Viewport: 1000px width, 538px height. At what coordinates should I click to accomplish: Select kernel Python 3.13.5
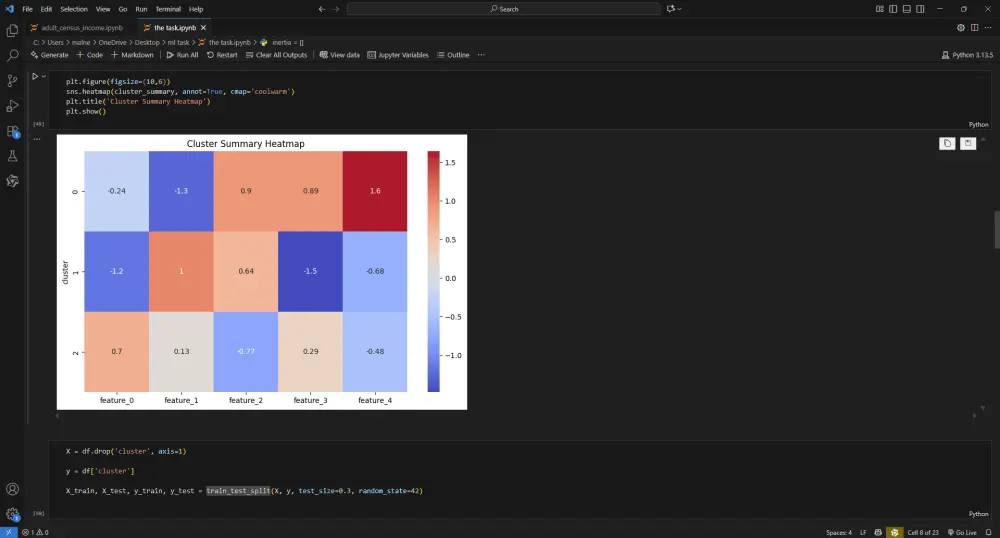tap(967, 55)
